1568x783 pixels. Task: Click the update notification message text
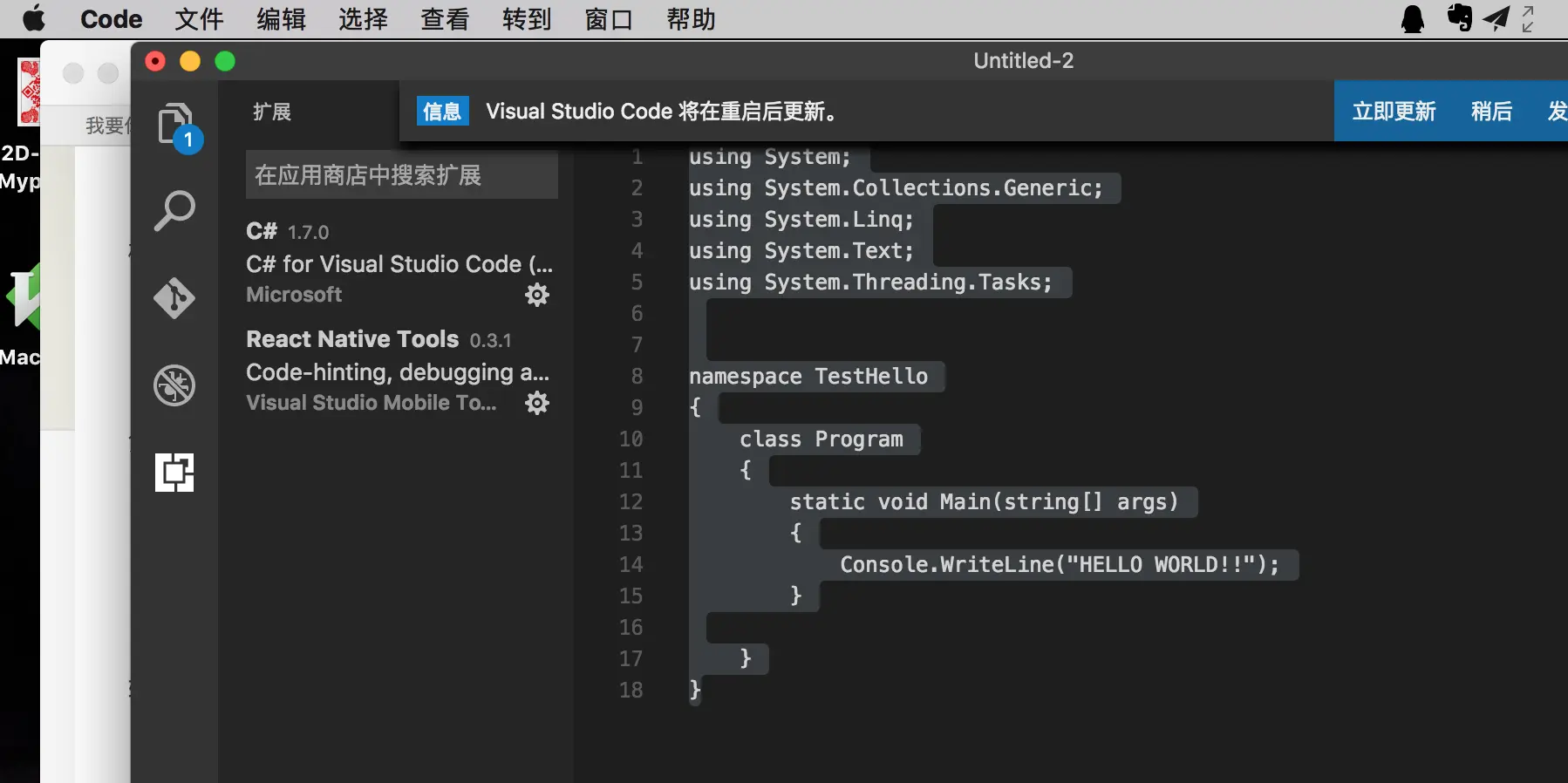click(x=662, y=112)
